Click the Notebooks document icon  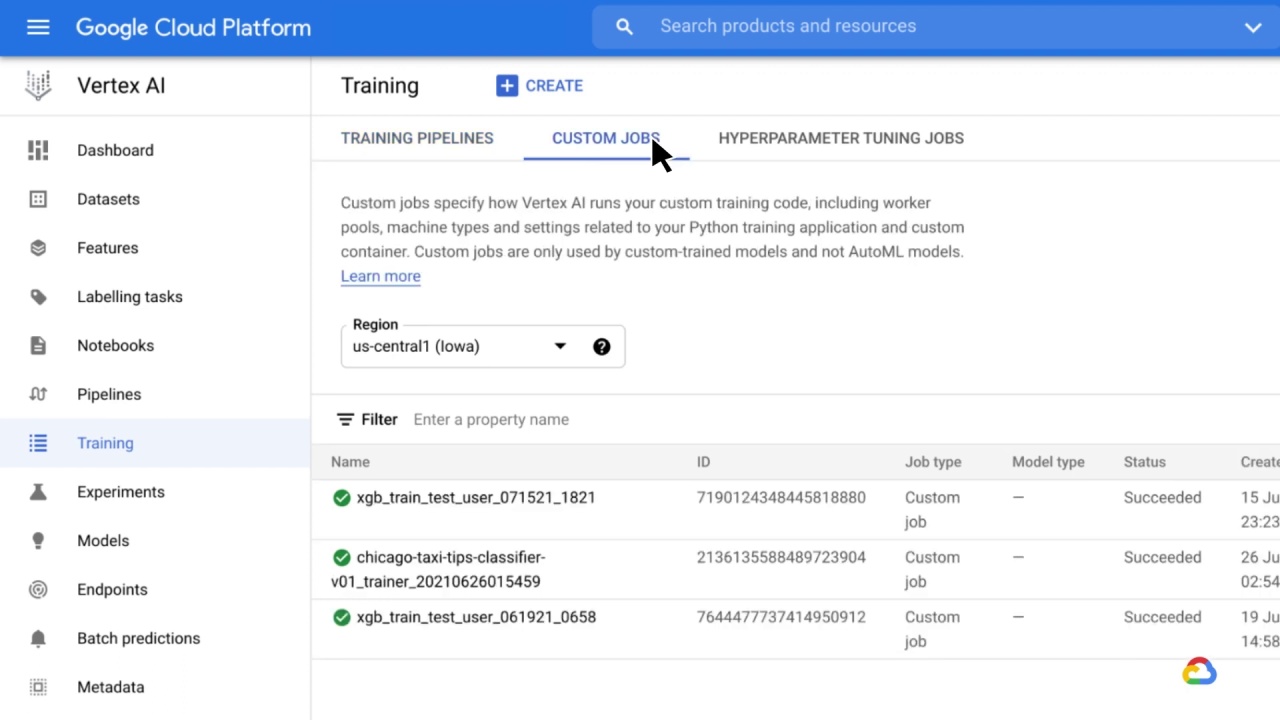tap(38, 346)
